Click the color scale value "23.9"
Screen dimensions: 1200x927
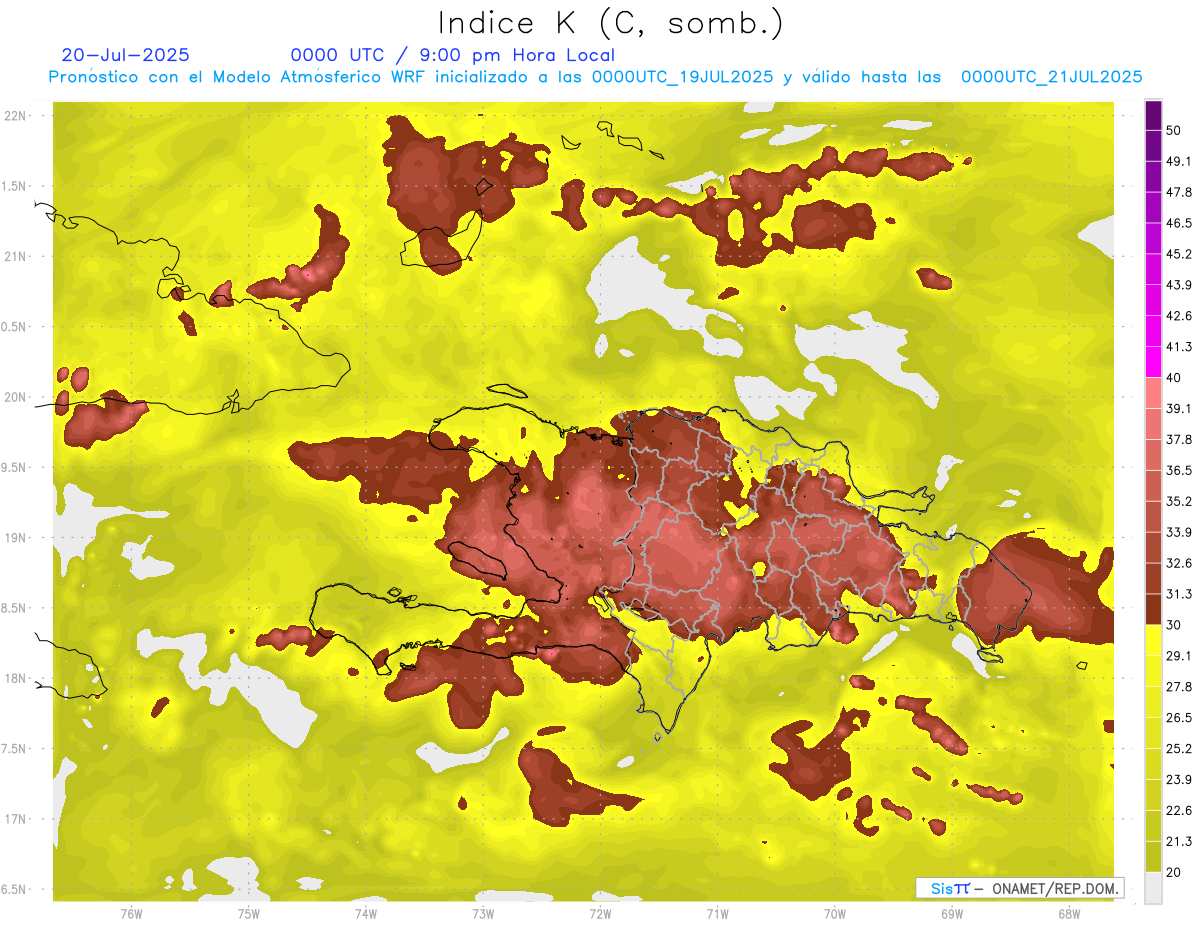click(x=1179, y=780)
